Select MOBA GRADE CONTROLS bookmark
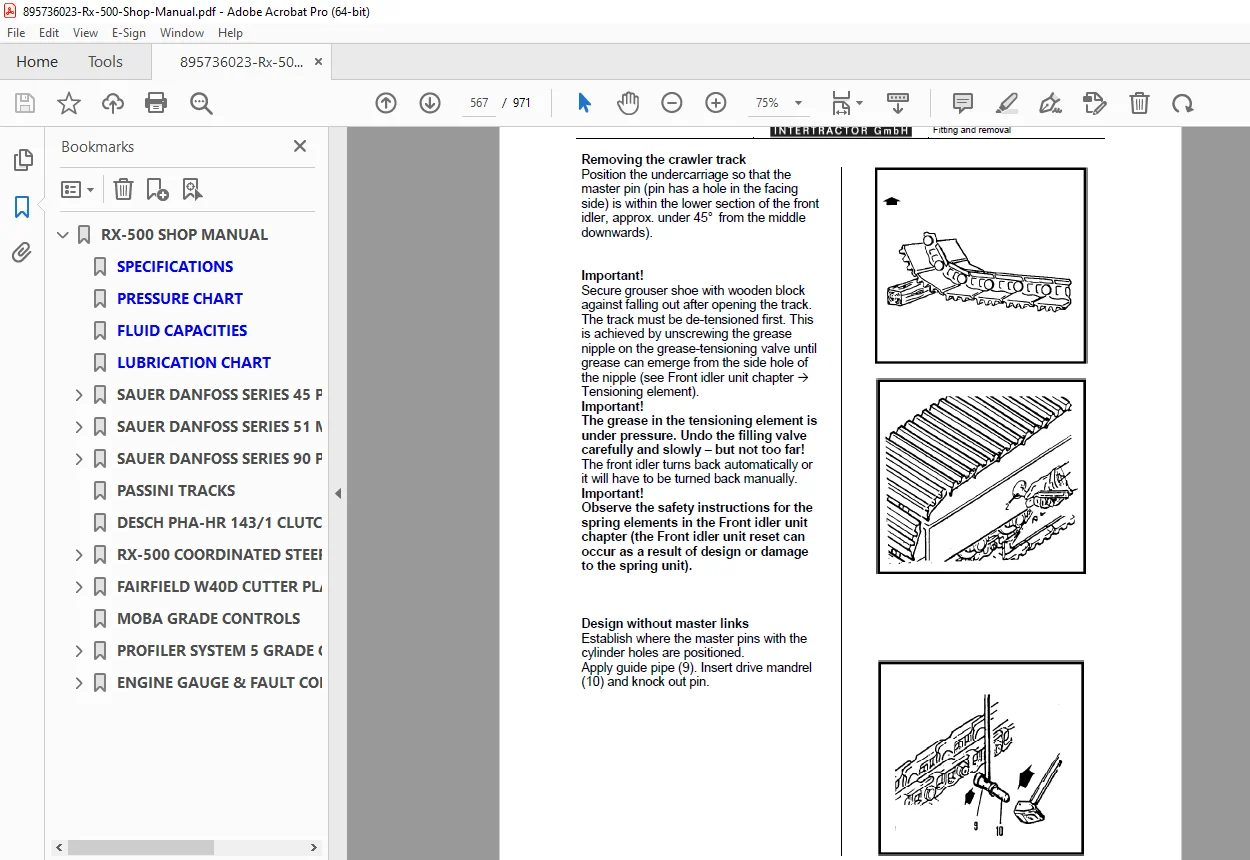This screenshot has height=860, width=1250. (208, 619)
